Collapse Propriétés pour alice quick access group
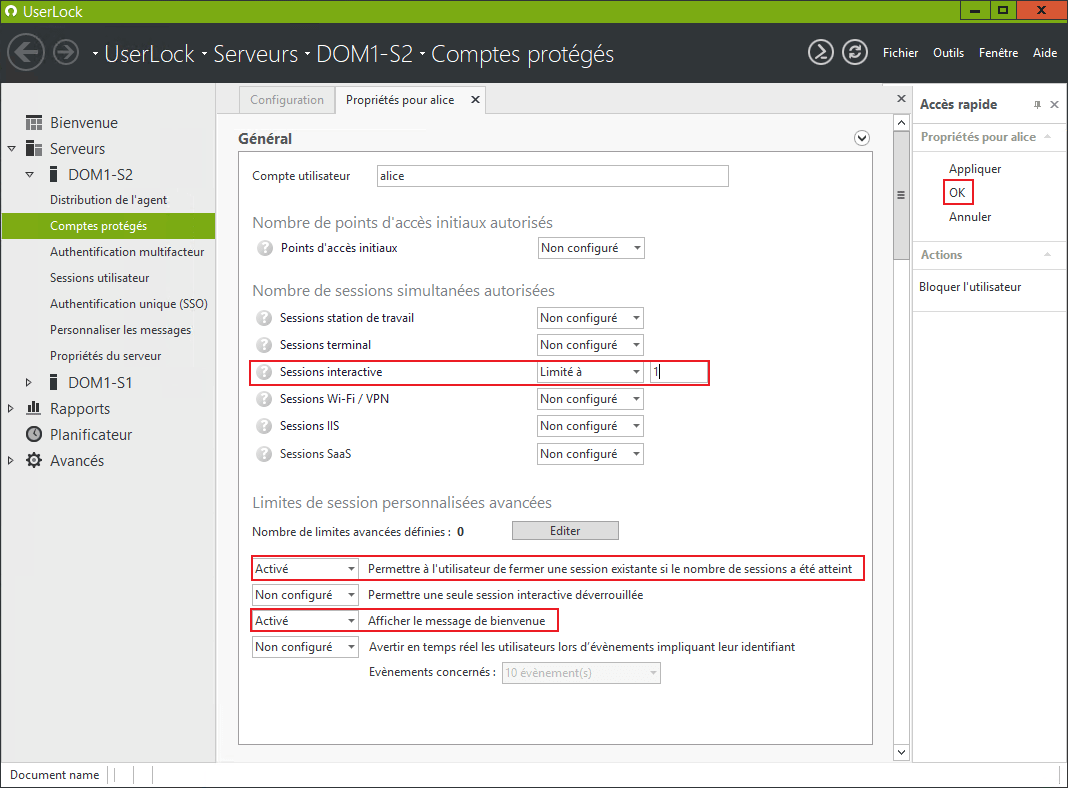 pyautogui.click(x=1047, y=137)
